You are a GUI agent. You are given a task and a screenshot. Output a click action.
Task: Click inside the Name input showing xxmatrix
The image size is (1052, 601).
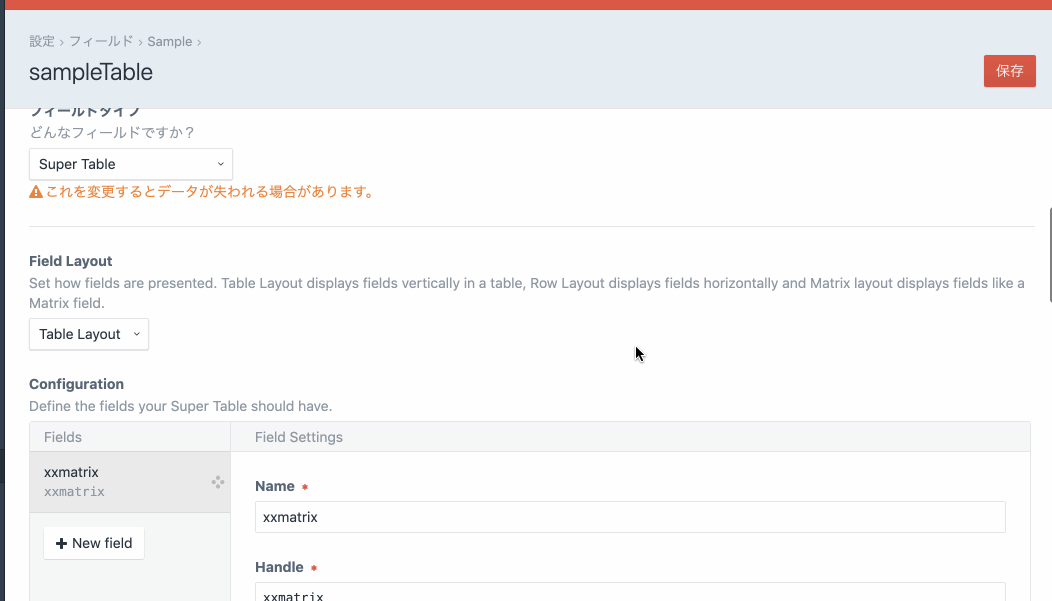tap(629, 516)
